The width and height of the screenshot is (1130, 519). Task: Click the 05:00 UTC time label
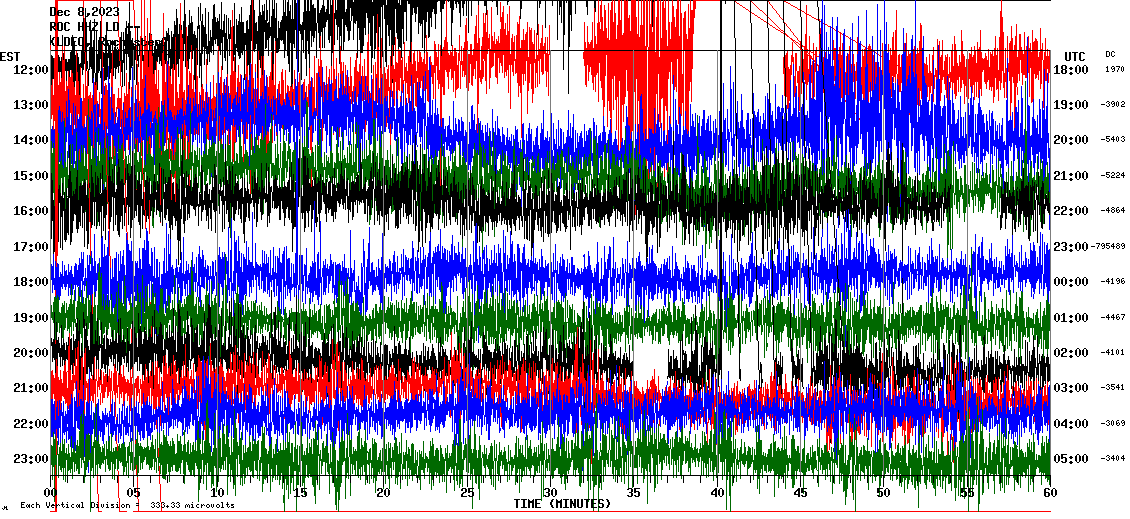coord(1073,459)
